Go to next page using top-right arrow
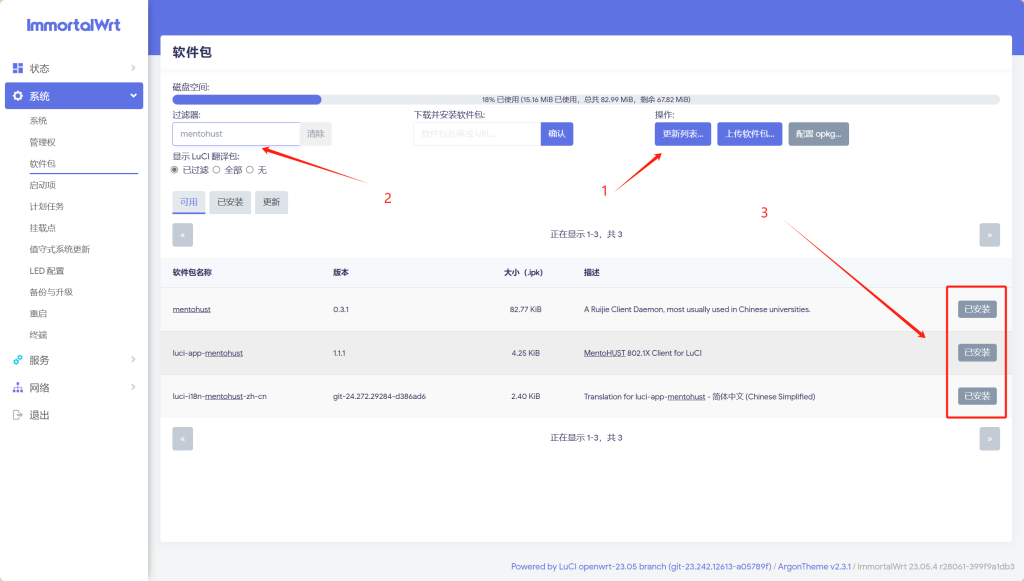 click(989, 235)
